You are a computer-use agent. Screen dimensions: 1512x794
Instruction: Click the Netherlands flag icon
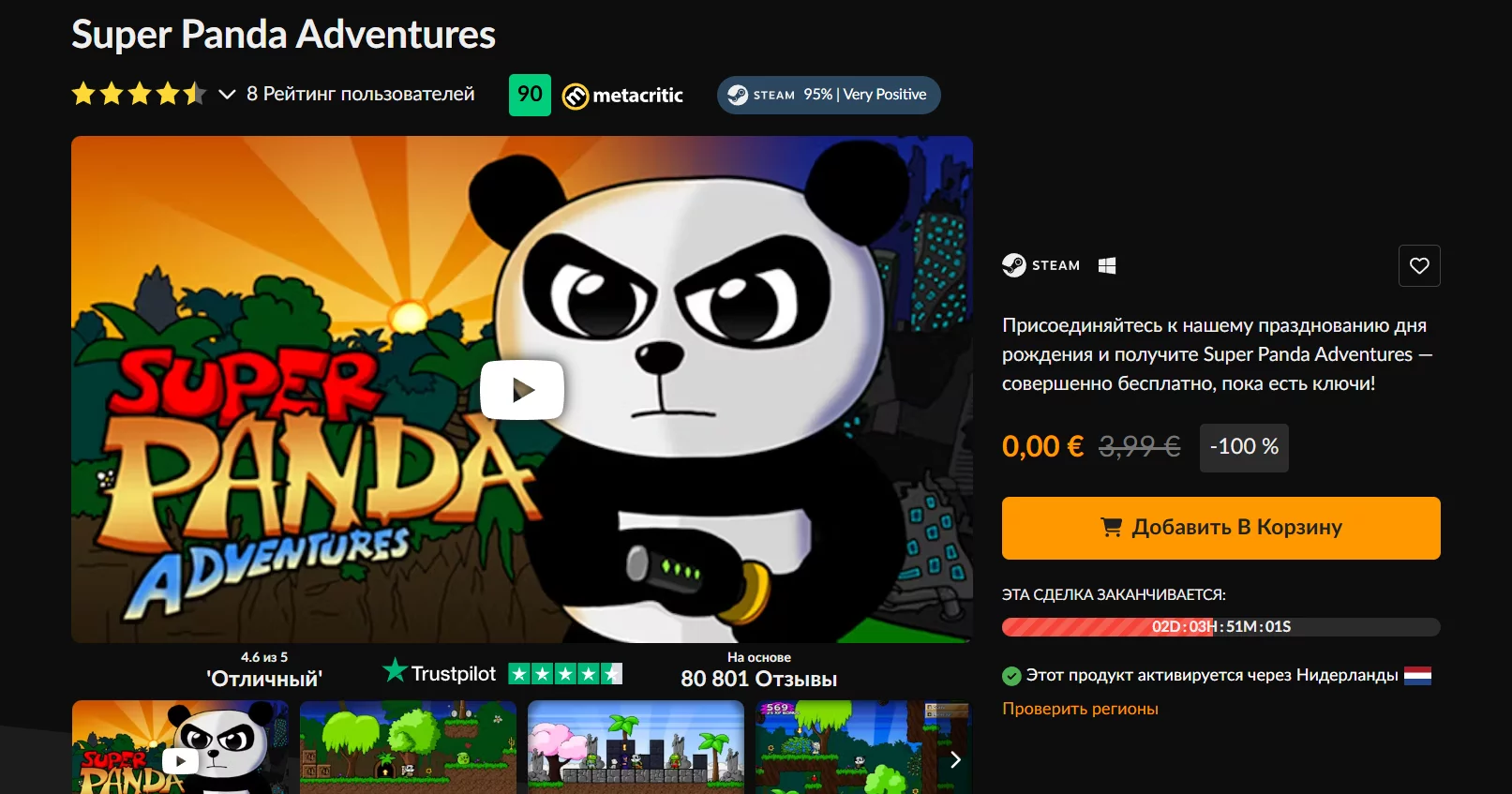coord(1417,676)
